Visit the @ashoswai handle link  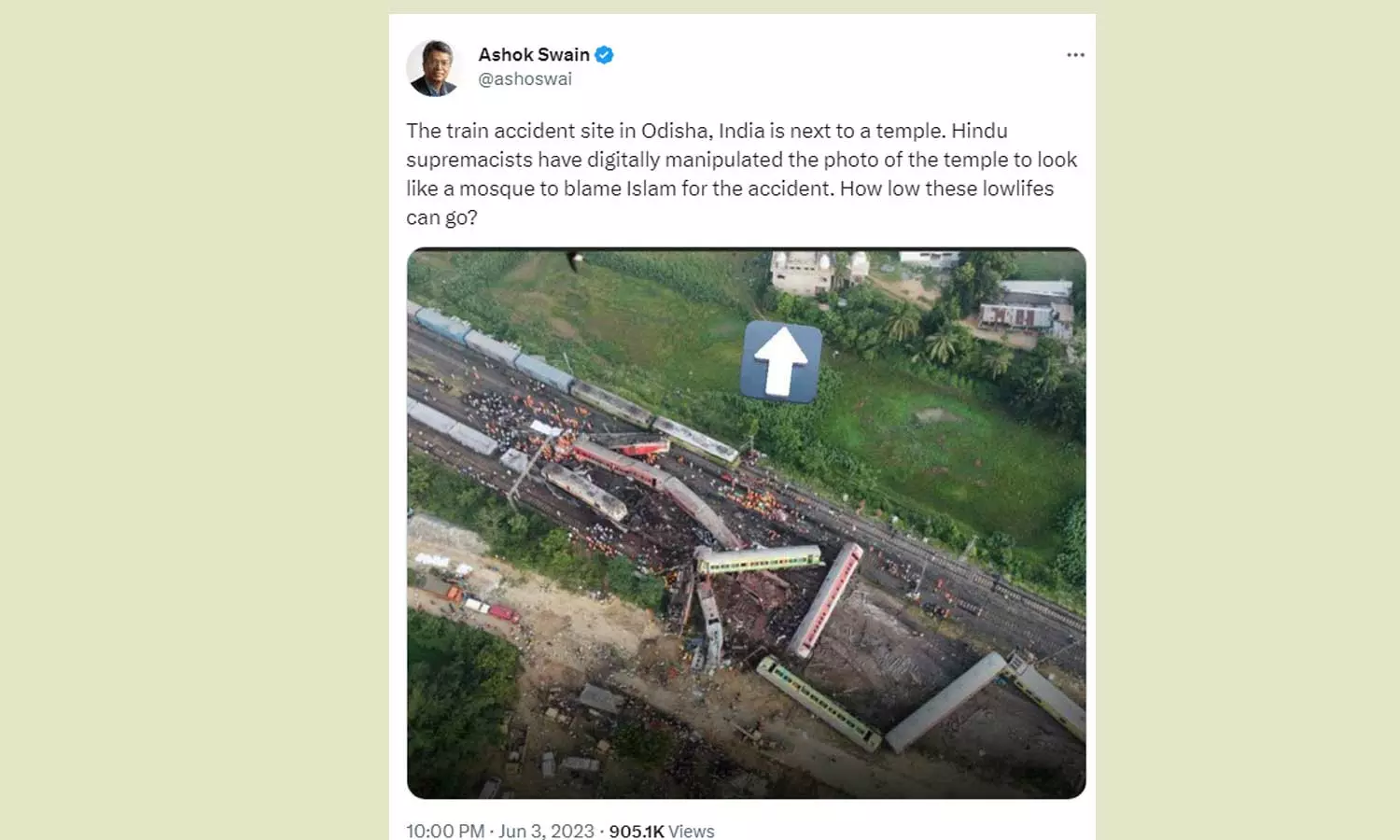(525, 79)
